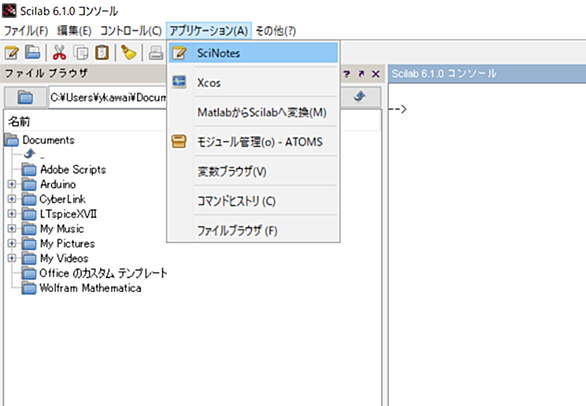The image size is (586, 406).
Task: Undock the file browser panel arrow icon
Action: click(x=361, y=74)
